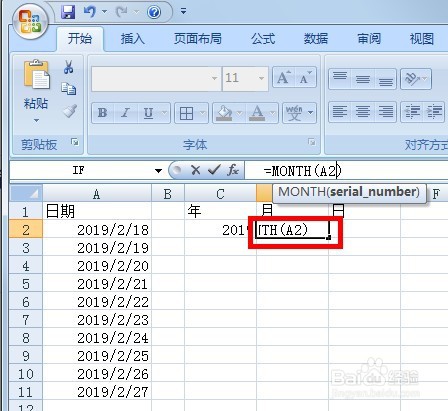The width and height of the screenshot is (448, 411).
Task: Click the MONTH link in the function tooltip
Action: [302, 192]
